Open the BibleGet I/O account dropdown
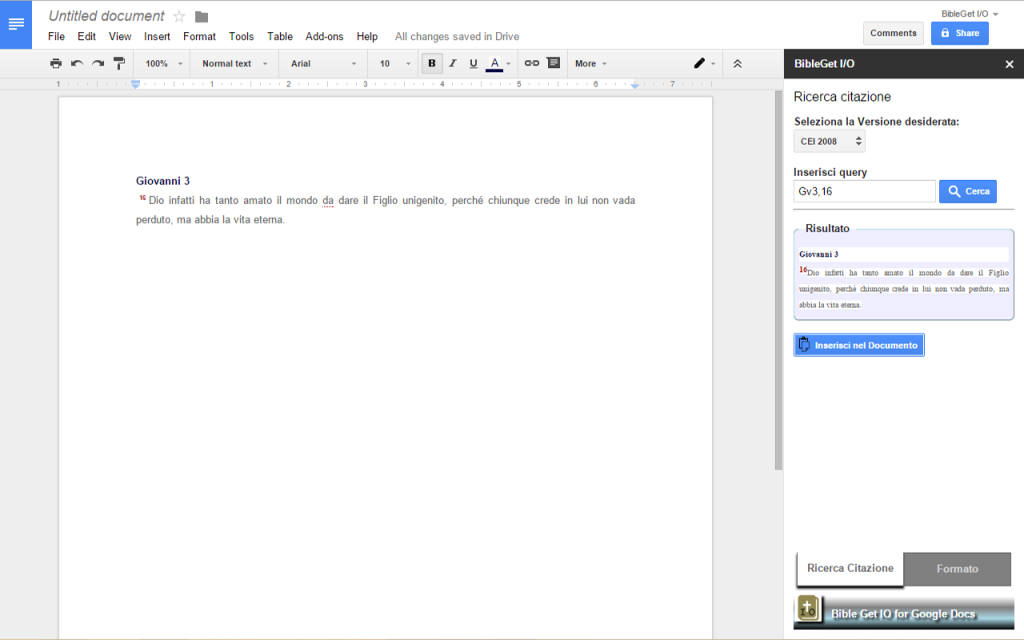This screenshot has width=1024, height=640. point(969,14)
